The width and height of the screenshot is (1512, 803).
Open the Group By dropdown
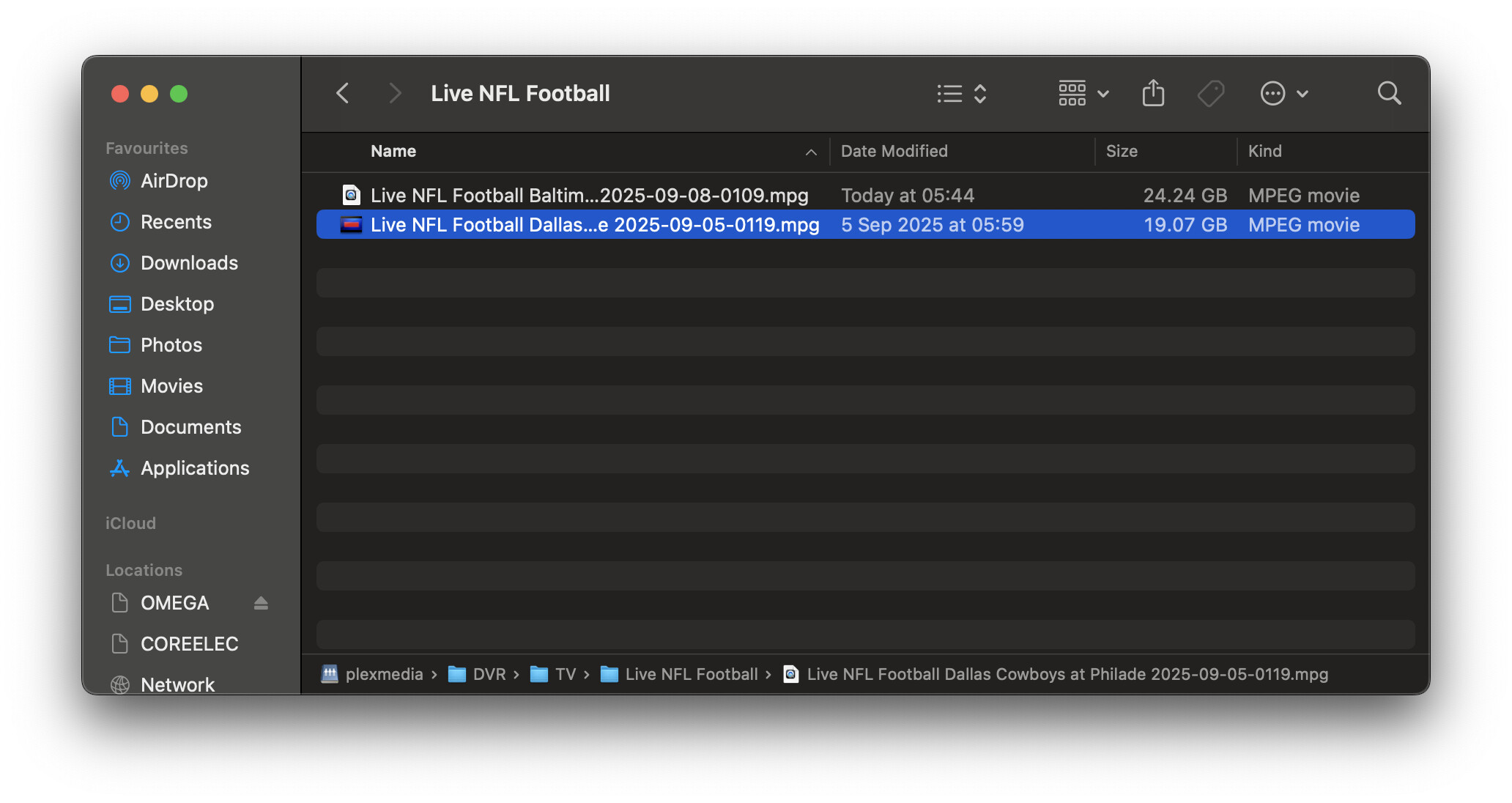click(1083, 93)
